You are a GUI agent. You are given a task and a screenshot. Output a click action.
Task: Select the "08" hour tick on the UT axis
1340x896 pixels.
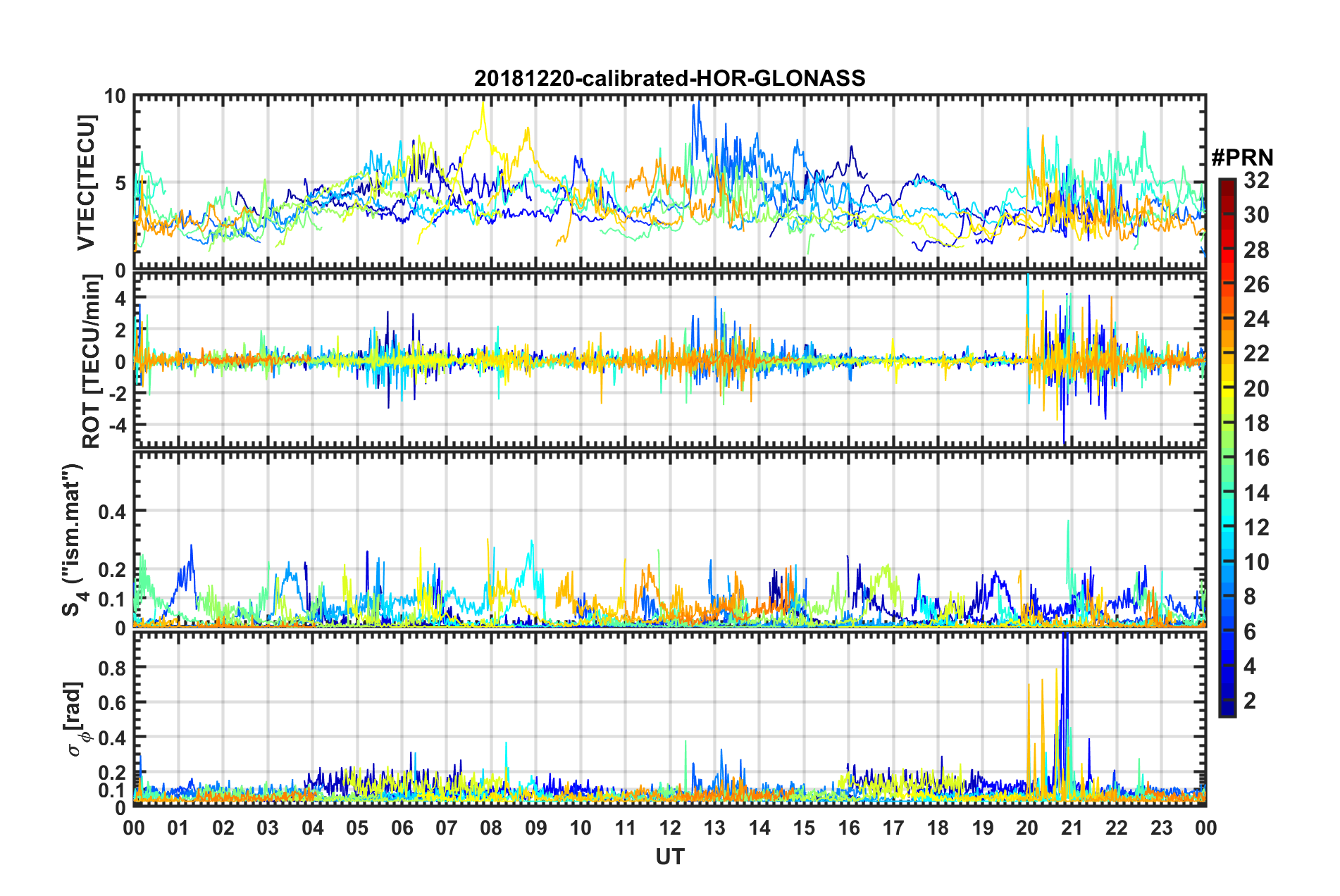click(491, 827)
